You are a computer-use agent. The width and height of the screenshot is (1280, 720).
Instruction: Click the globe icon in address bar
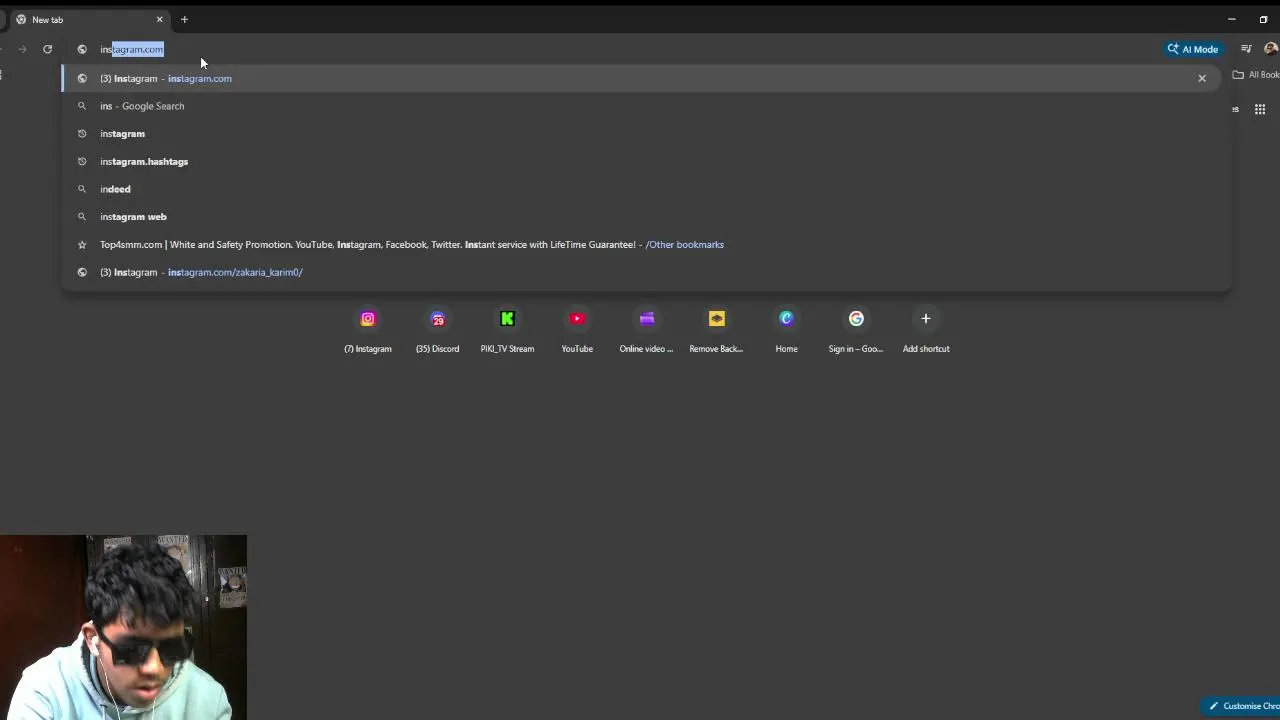tap(82, 49)
